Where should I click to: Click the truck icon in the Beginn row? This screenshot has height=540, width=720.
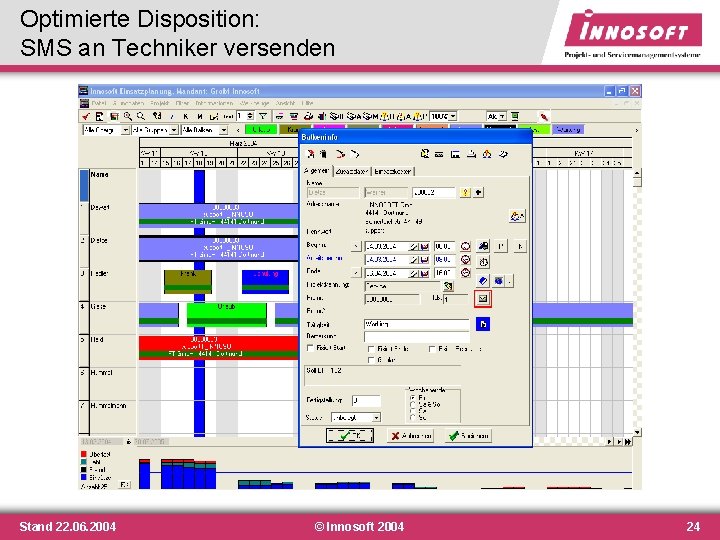483,246
